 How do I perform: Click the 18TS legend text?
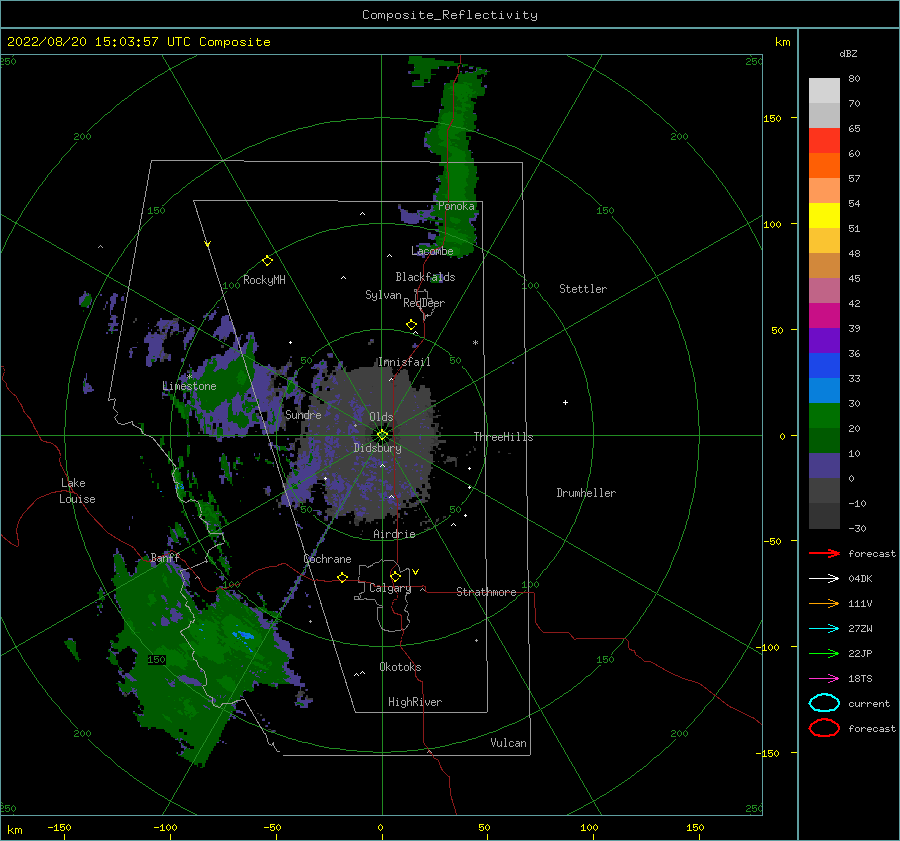(x=860, y=679)
